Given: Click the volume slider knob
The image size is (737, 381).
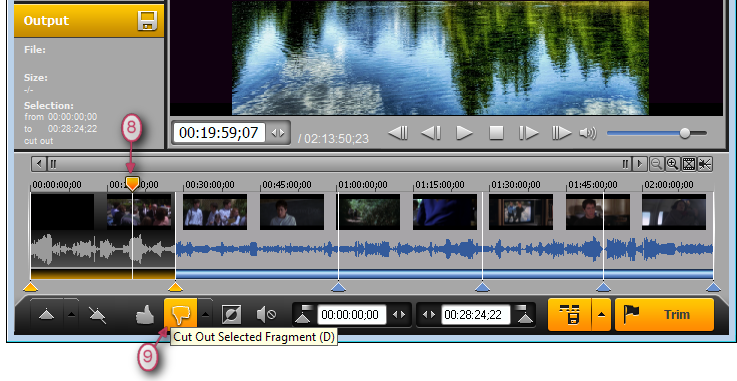Looking at the screenshot, I should click(685, 133).
